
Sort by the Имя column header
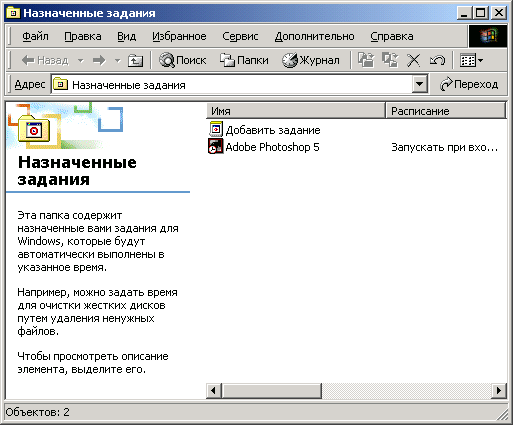point(296,111)
